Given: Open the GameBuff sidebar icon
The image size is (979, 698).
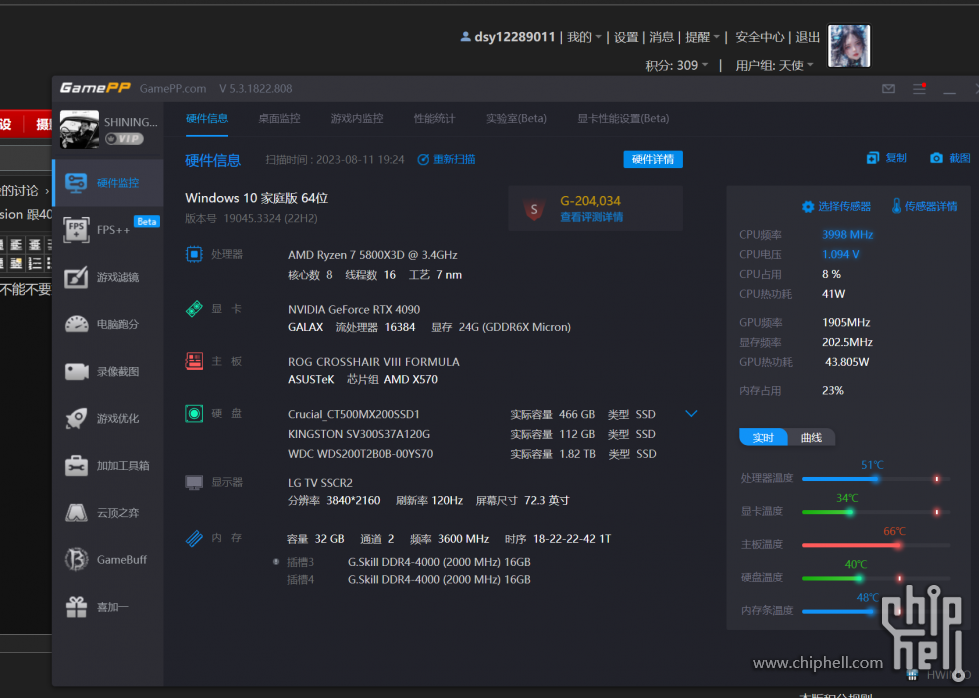Looking at the screenshot, I should tap(76, 559).
